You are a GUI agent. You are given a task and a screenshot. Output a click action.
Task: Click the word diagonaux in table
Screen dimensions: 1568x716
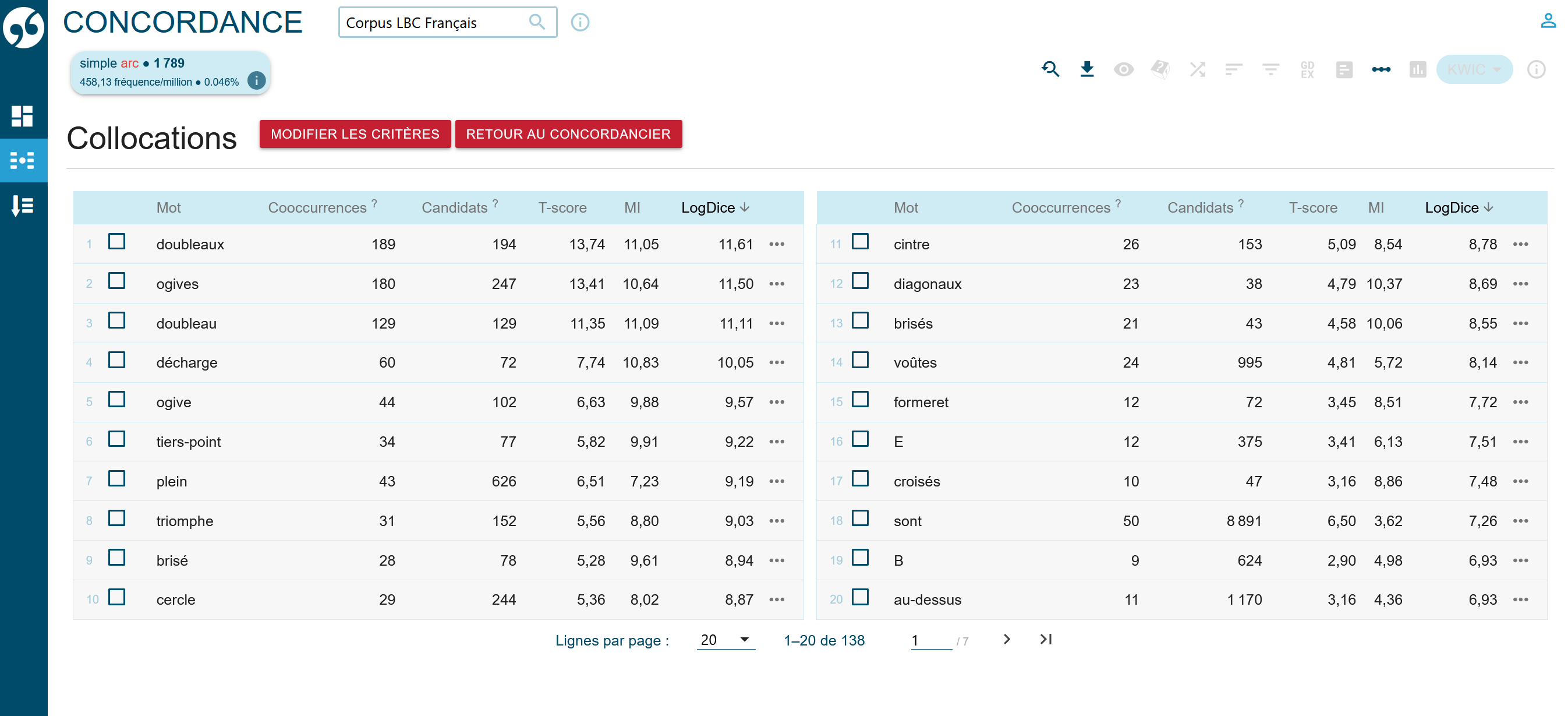point(927,284)
